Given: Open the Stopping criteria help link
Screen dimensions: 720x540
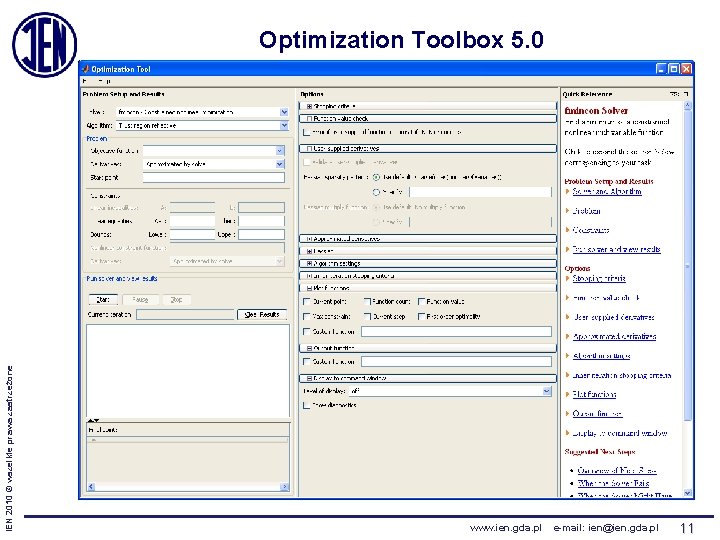Looking at the screenshot, I should pyautogui.click(x=599, y=278).
